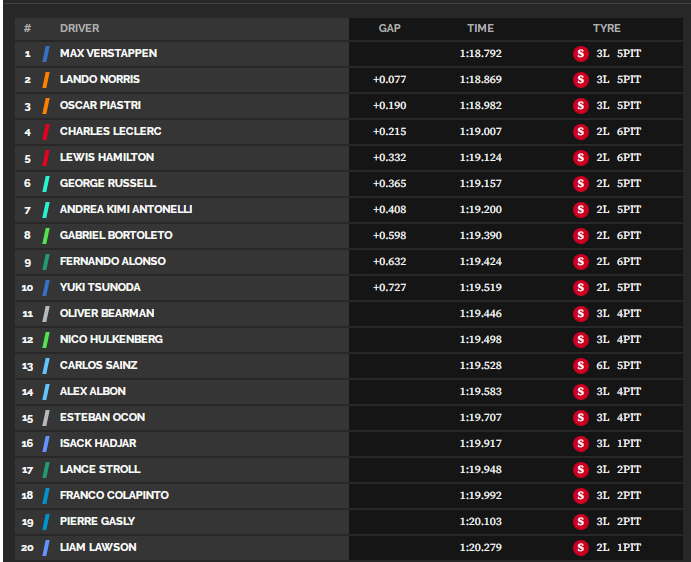The image size is (691, 562).
Task: Click Max Verstappen's blue team color stripe
Action: pyautogui.click(x=46, y=54)
